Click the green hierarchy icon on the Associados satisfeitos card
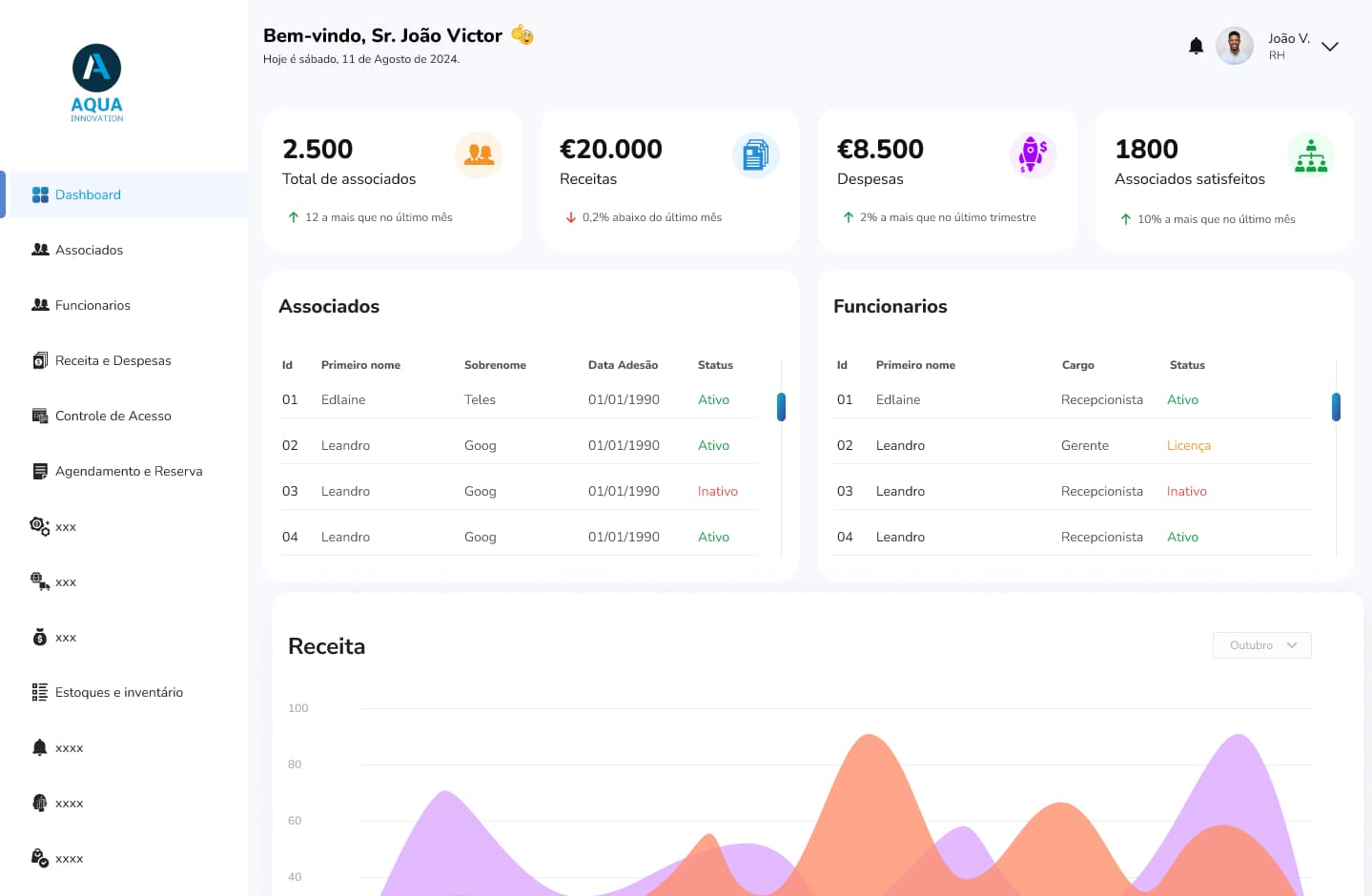 pos(1311,154)
